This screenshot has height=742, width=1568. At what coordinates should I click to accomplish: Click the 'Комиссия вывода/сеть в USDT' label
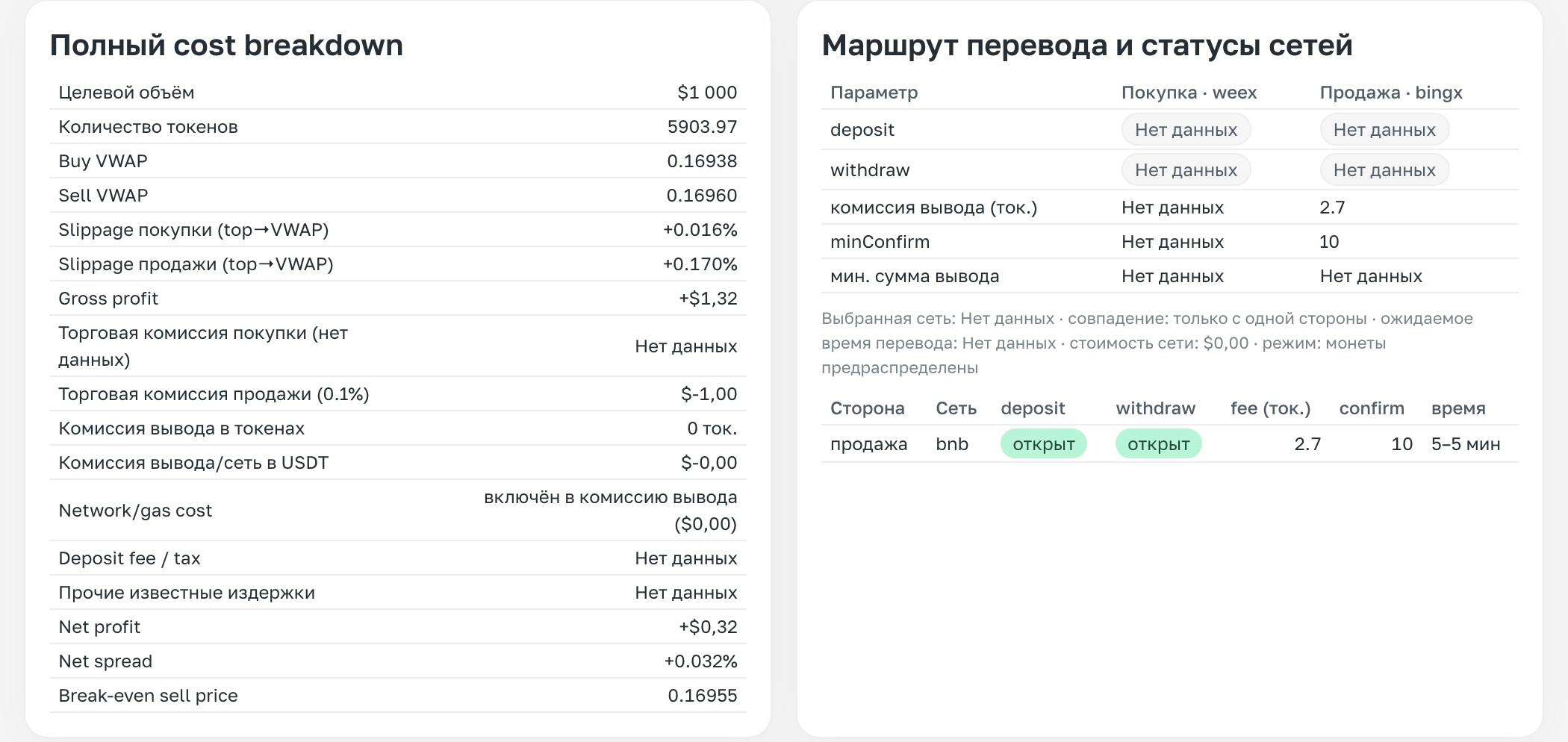tap(193, 463)
